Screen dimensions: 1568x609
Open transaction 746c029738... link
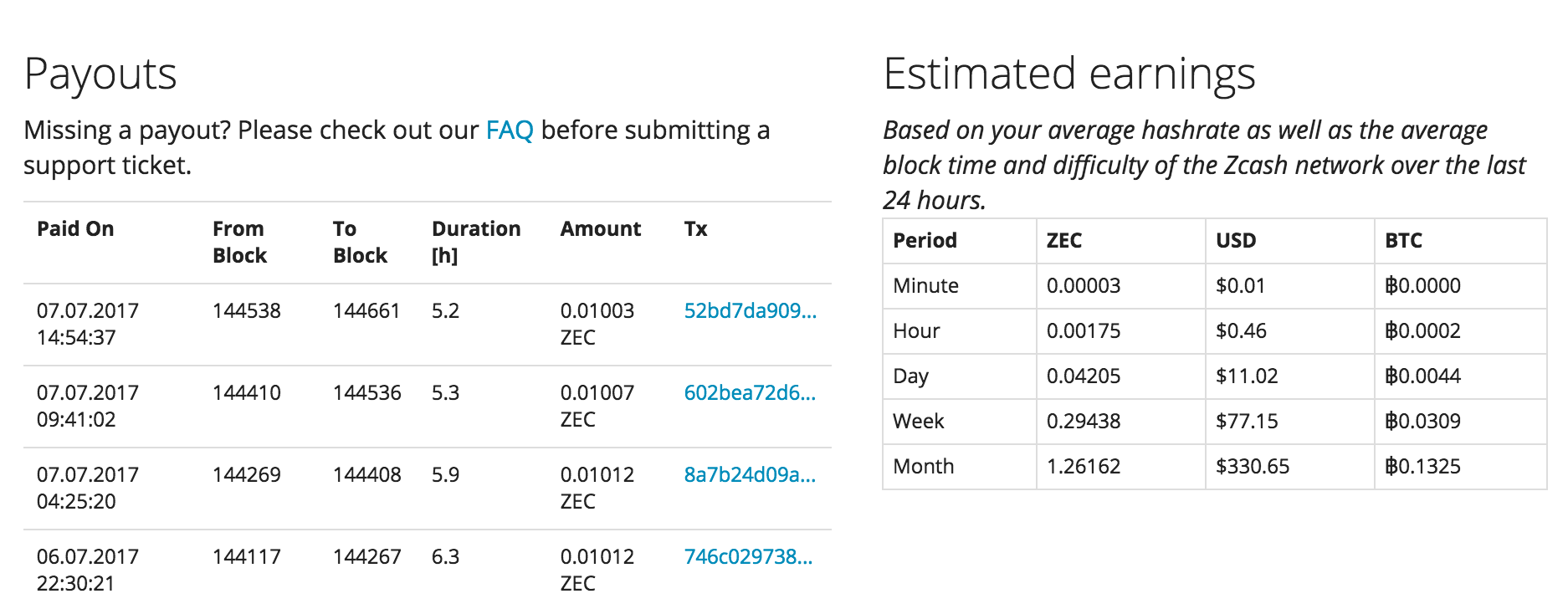(748, 557)
